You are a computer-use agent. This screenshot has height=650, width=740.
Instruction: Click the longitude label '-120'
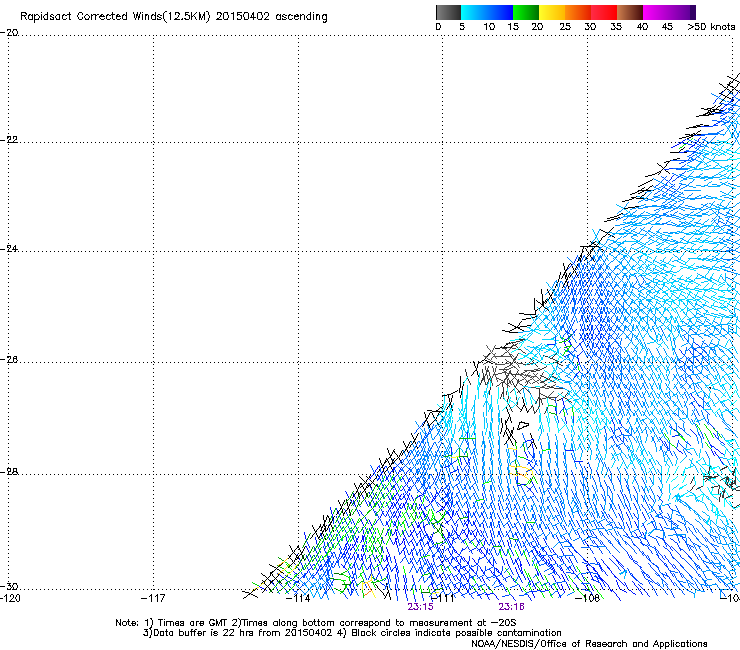[10, 598]
